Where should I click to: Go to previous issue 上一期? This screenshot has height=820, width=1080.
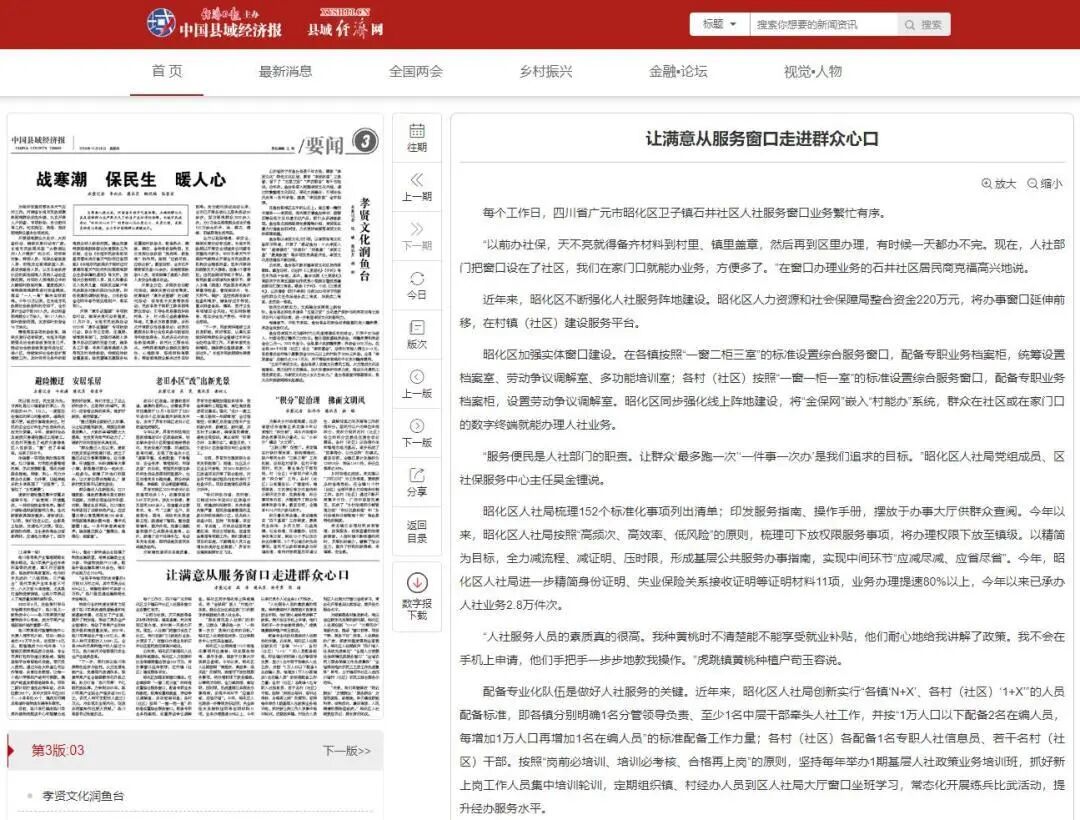pyautogui.click(x=417, y=187)
